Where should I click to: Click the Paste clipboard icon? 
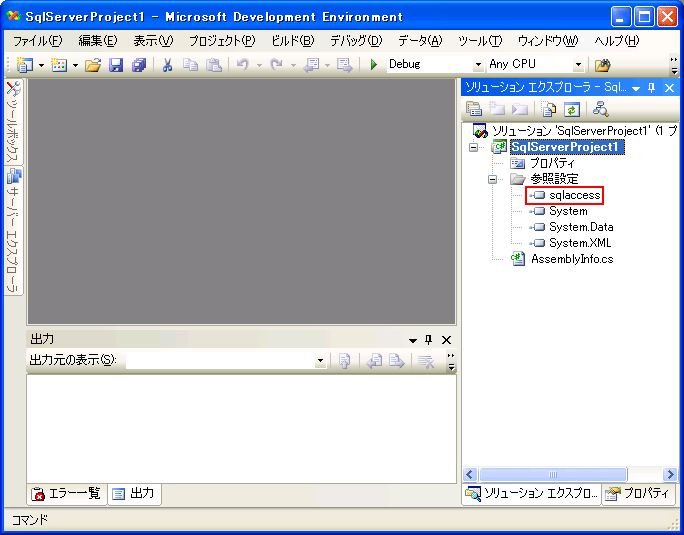point(214,65)
